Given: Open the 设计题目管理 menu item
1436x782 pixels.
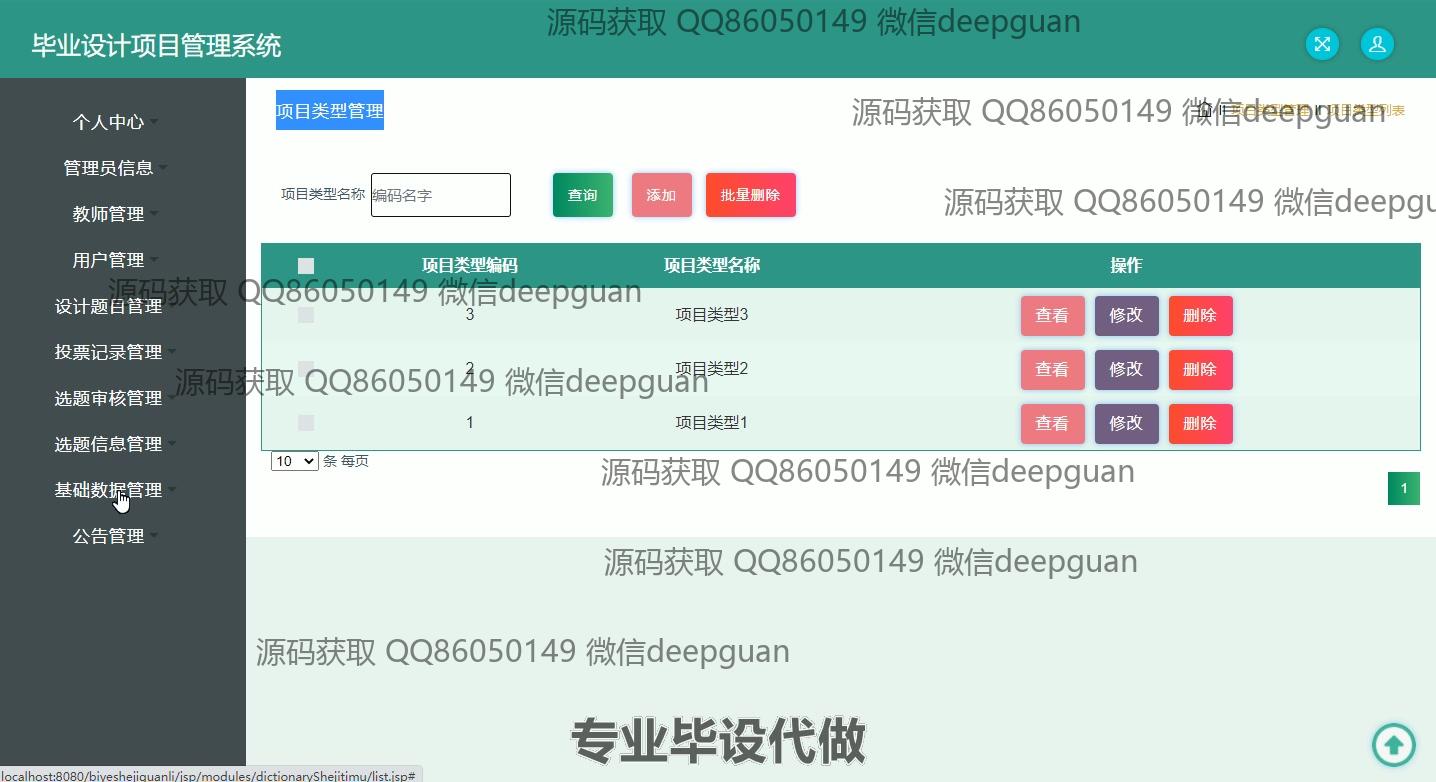Looking at the screenshot, I should click(109, 306).
